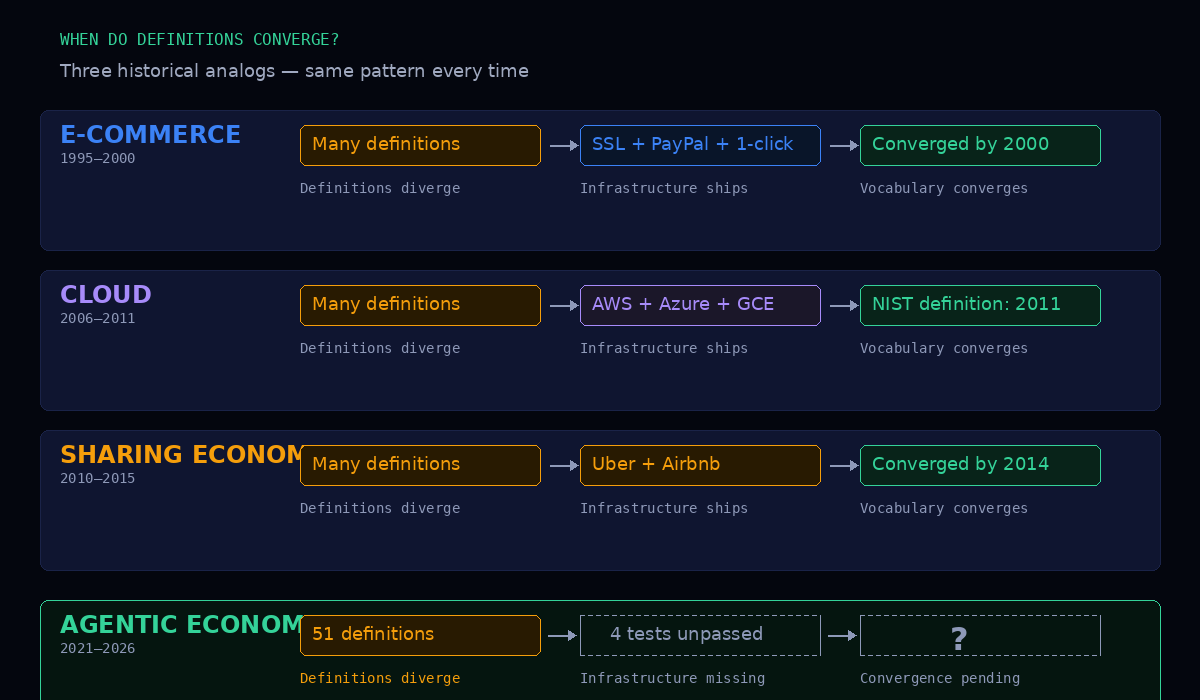Click the '51 definitions' box

[420, 635]
